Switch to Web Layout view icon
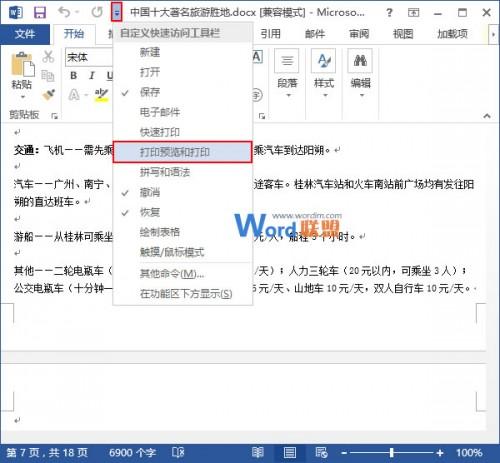 tap(321, 453)
